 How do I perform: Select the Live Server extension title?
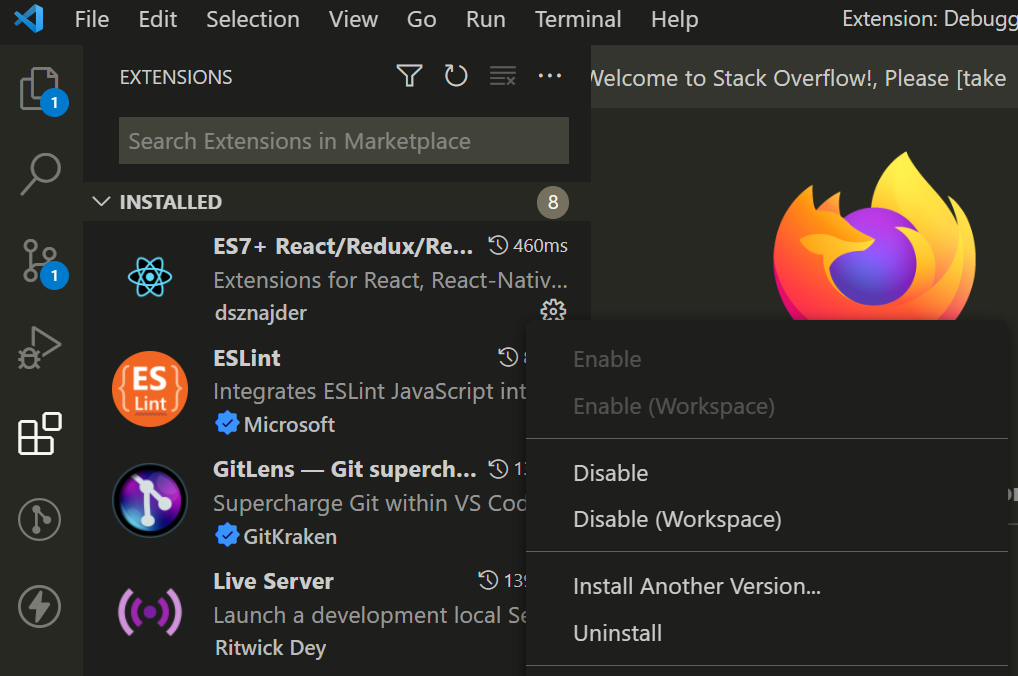pyautogui.click(x=273, y=581)
